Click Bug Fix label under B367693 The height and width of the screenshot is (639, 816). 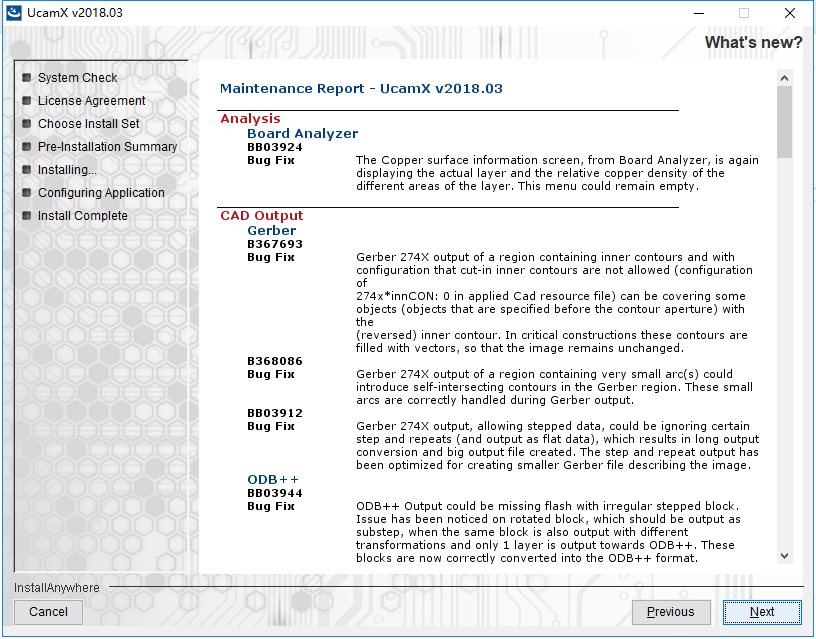(271, 257)
